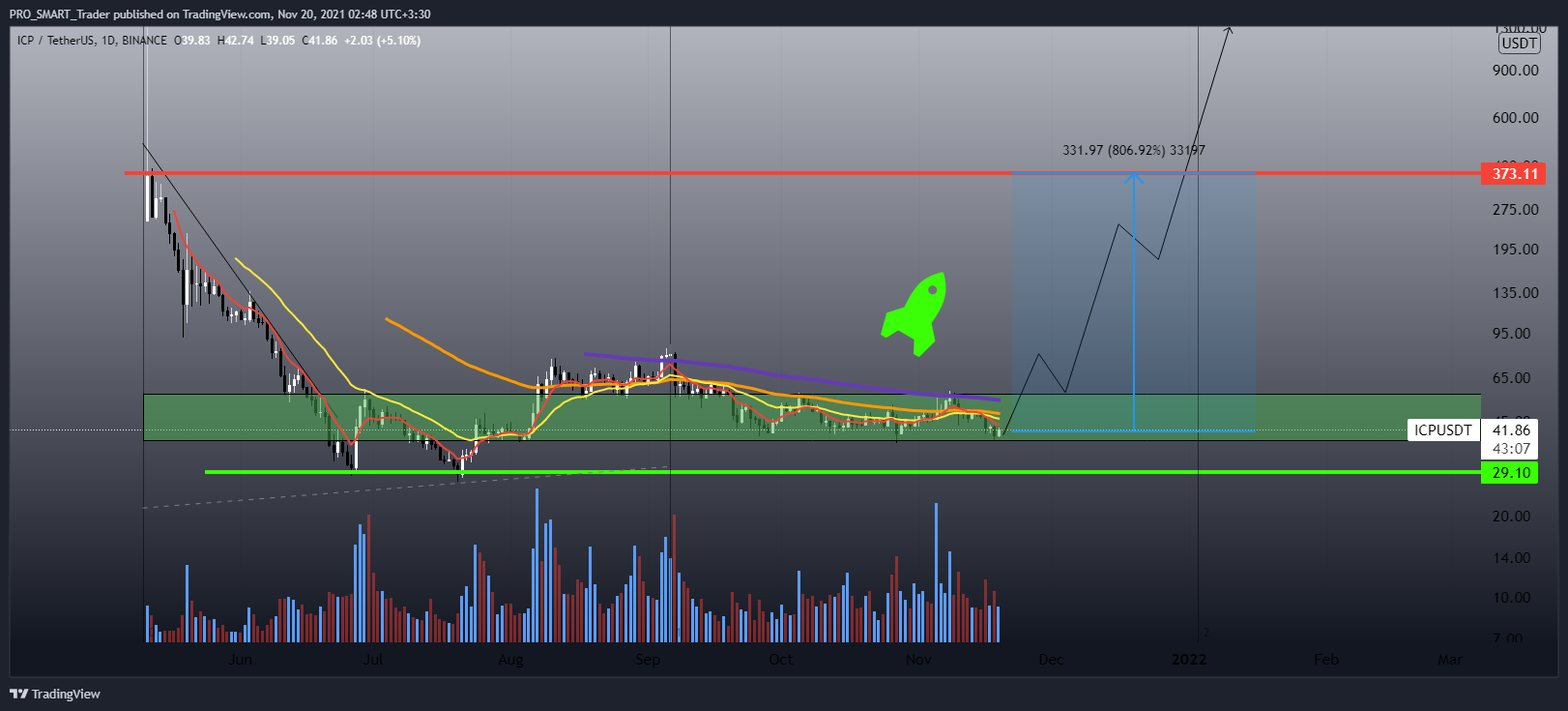Click 135.00 on the price scale
Screen dimensions: 1568x711
coord(1515,293)
